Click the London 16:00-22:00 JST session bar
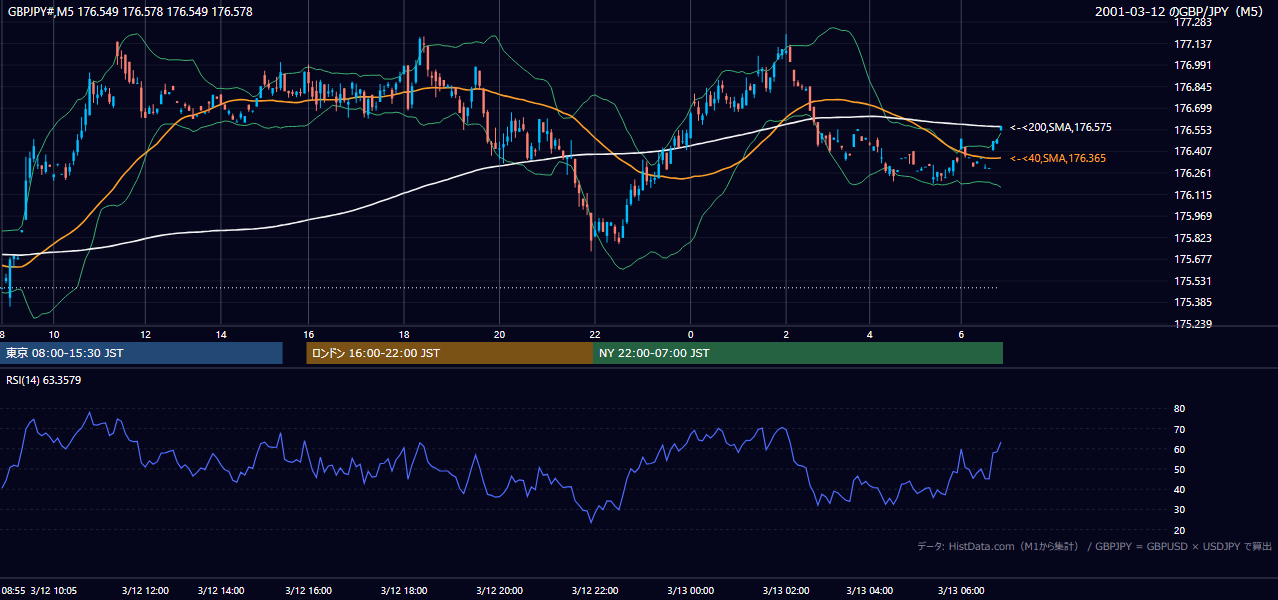Image resolution: width=1278 pixels, height=600 pixels. [x=450, y=353]
